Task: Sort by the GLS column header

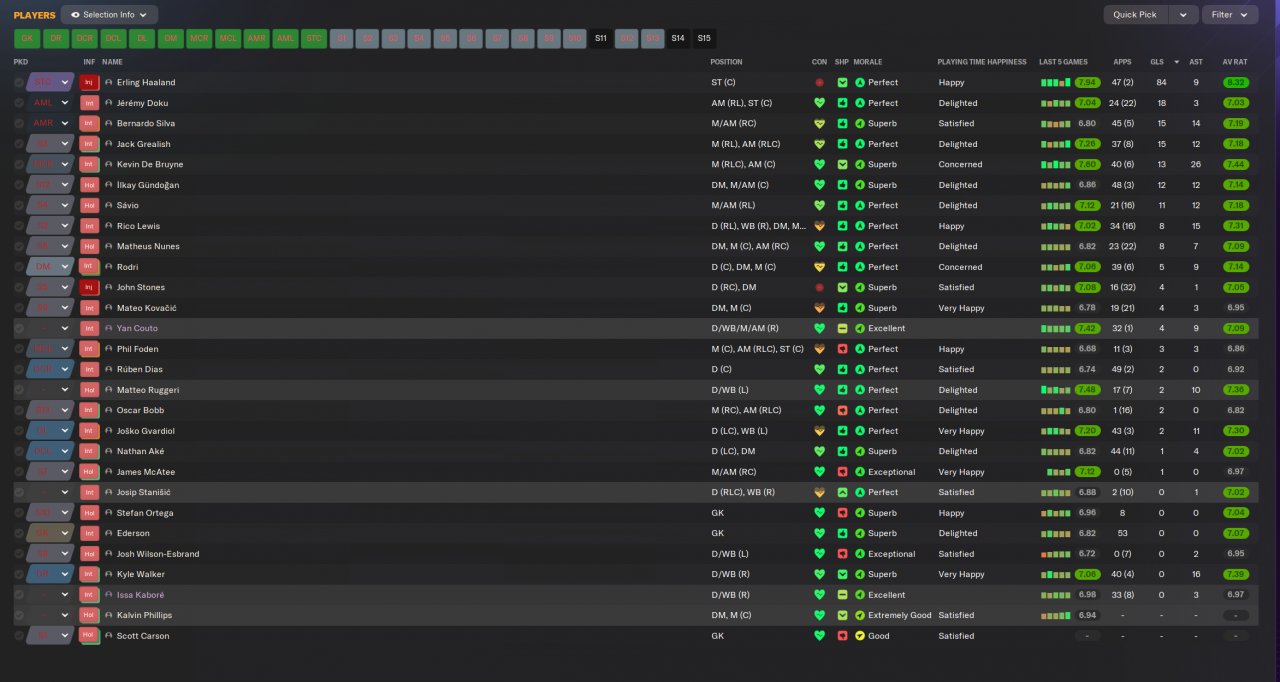Action: (x=1158, y=62)
